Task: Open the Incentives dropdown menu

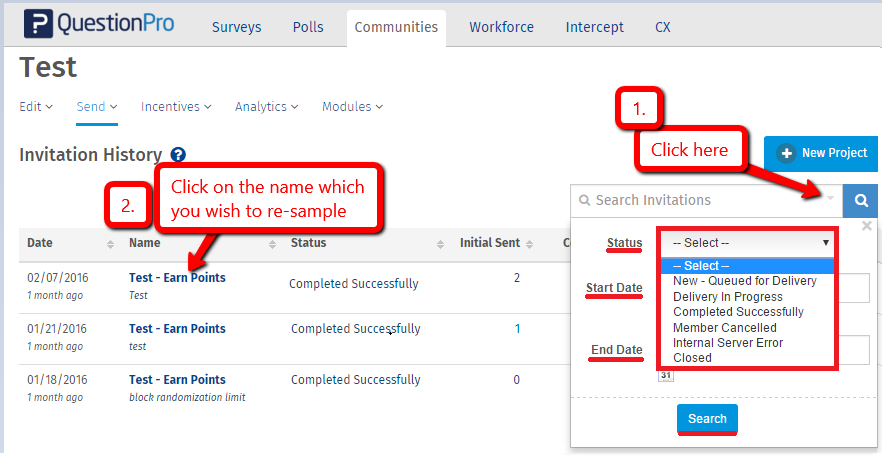Action: 176,107
